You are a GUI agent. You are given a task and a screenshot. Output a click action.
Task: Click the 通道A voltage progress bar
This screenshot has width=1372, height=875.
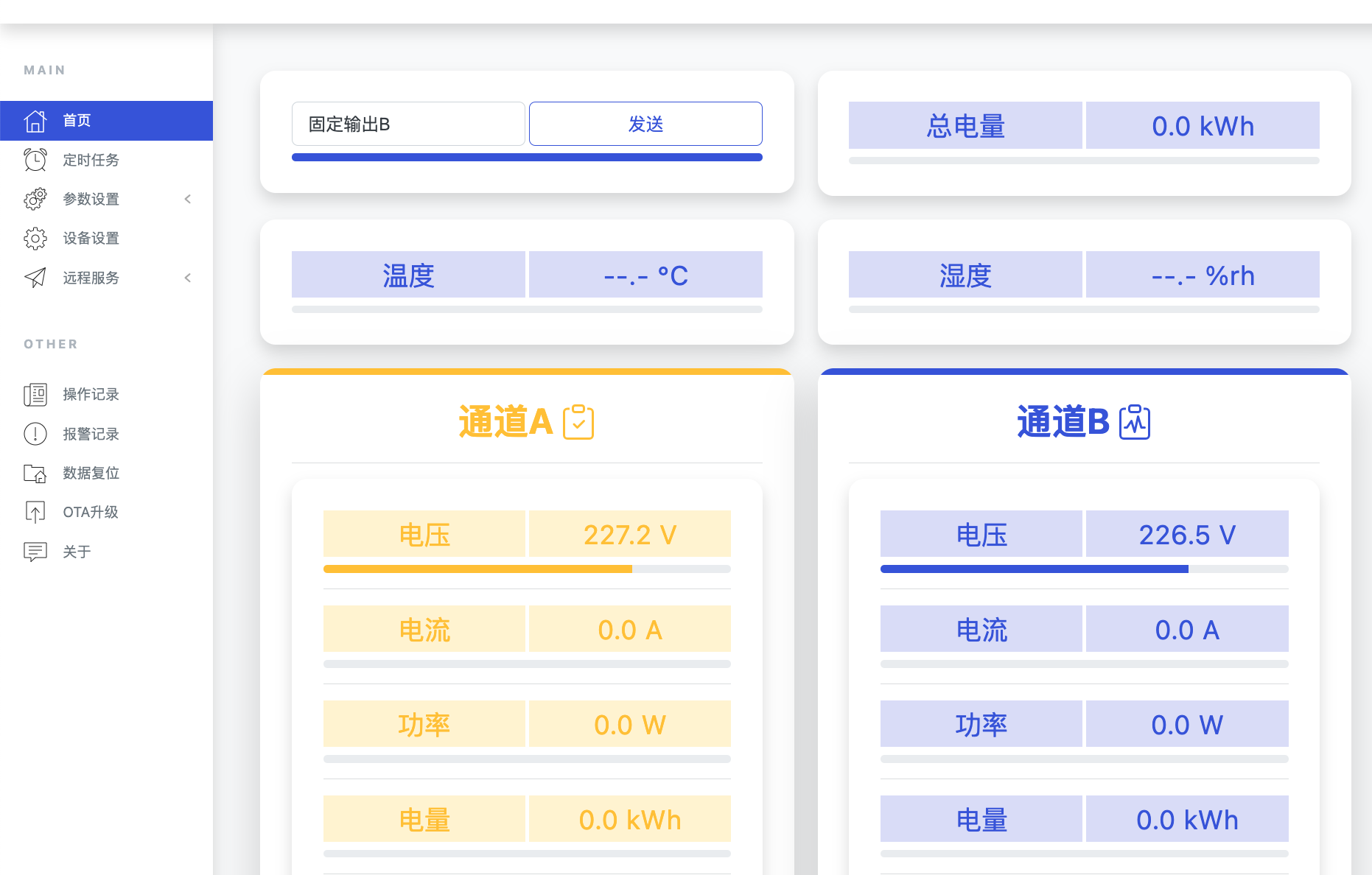527,569
